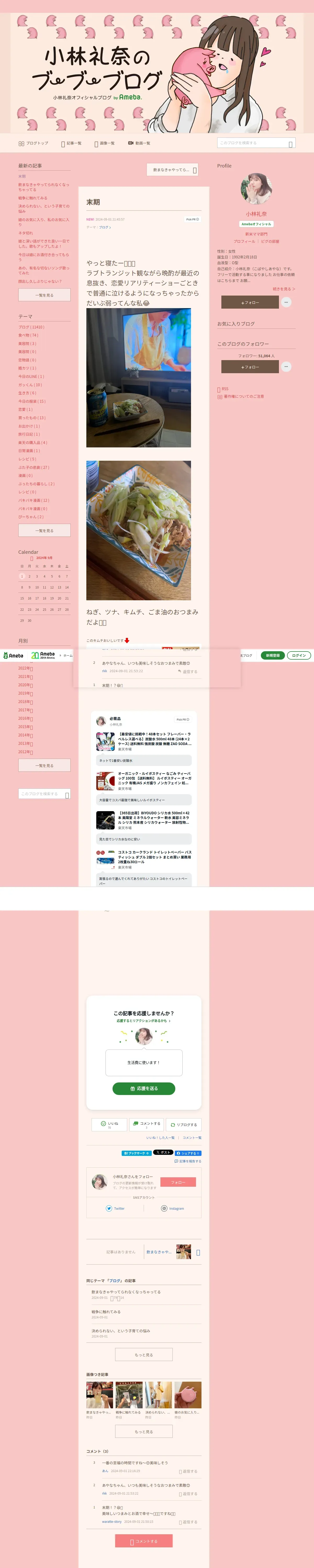Open the 動画一覧 nav tab

pyautogui.click(x=139, y=143)
